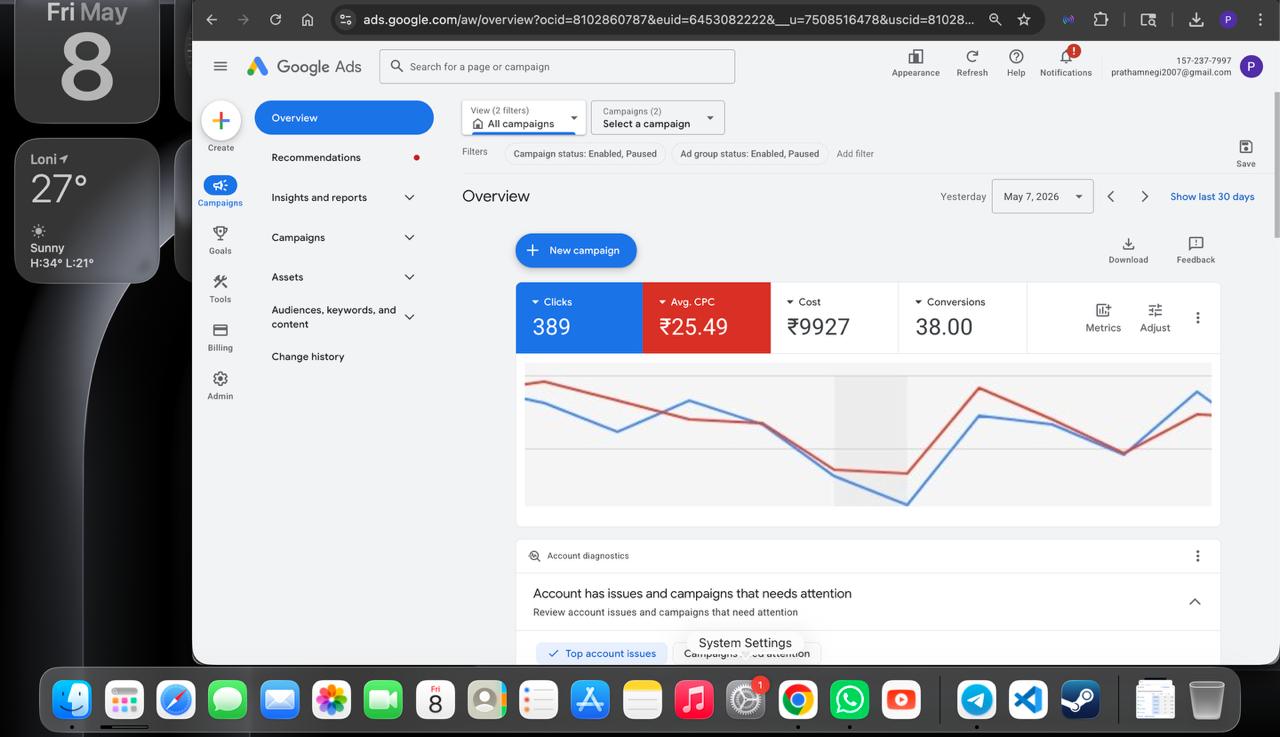The width and height of the screenshot is (1280, 737).
Task: Click the Create plus button
Action: tap(221, 121)
